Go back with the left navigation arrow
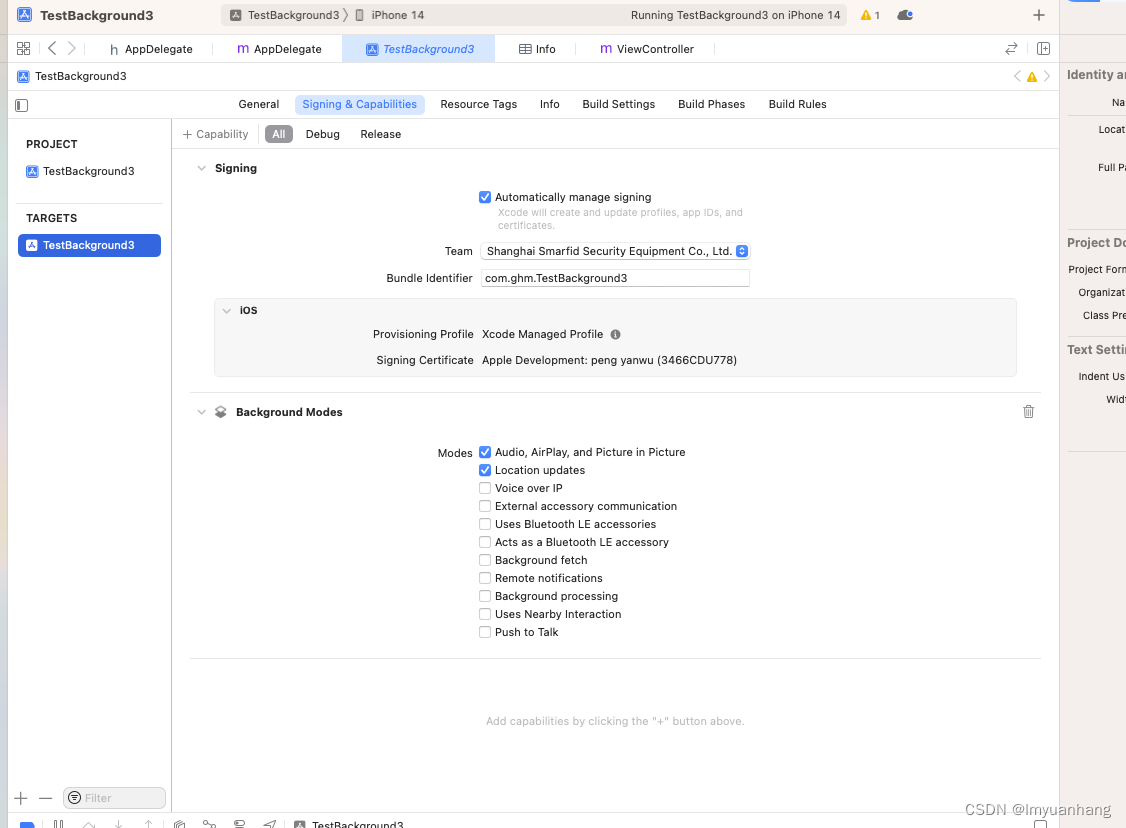The width and height of the screenshot is (1126, 828). [x=52, y=48]
